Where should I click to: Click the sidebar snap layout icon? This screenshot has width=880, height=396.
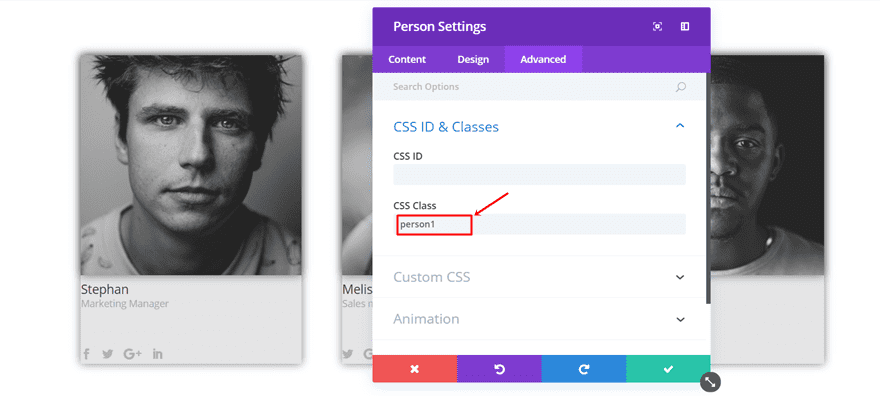pyautogui.click(x=685, y=26)
